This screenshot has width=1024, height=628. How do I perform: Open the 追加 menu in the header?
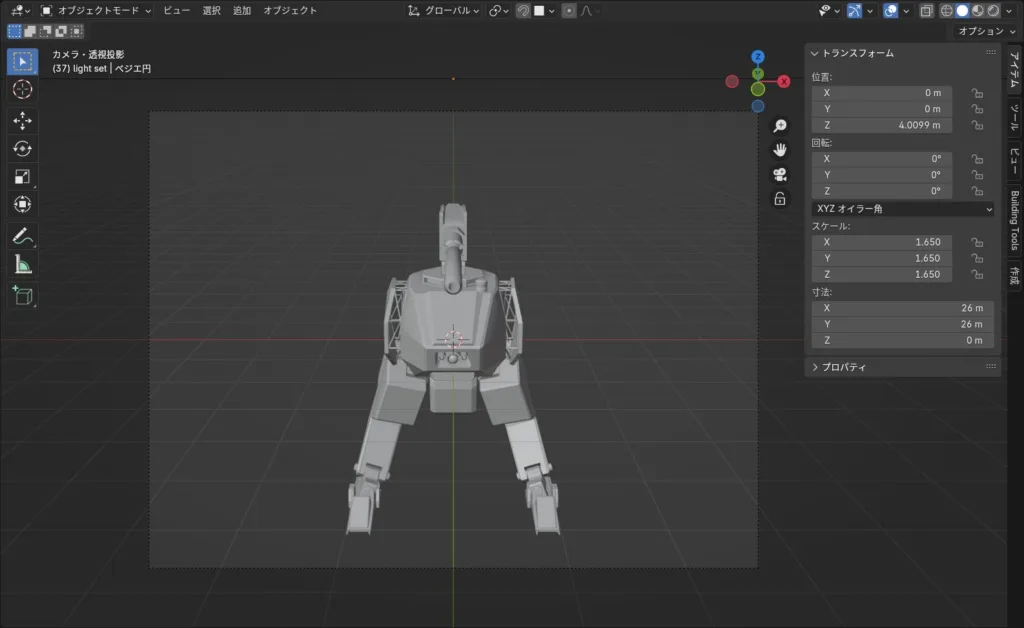click(x=242, y=11)
